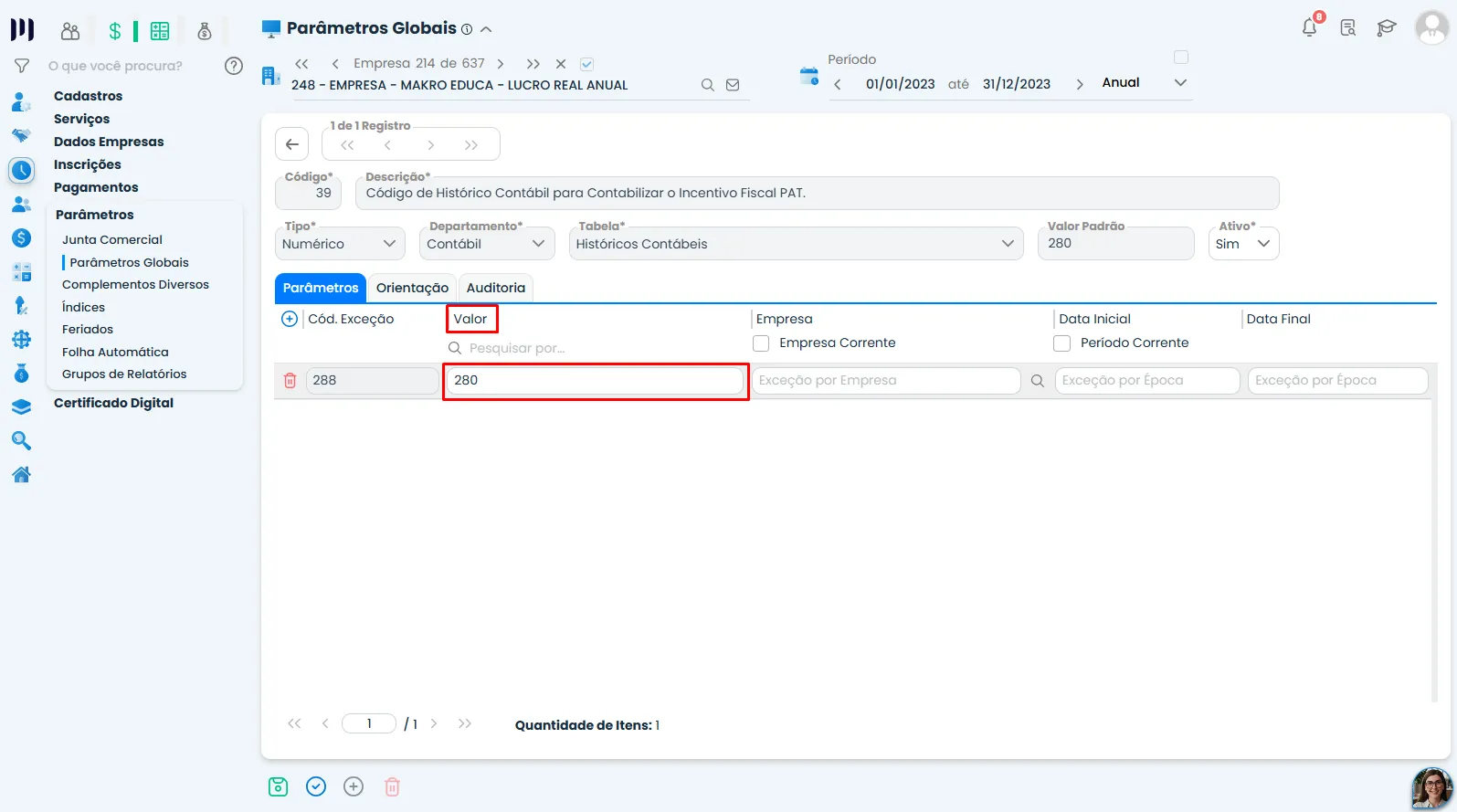The height and width of the screenshot is (812, 1457).
Task: Click the graduation cap training icon
Action: click(1386, 27)
